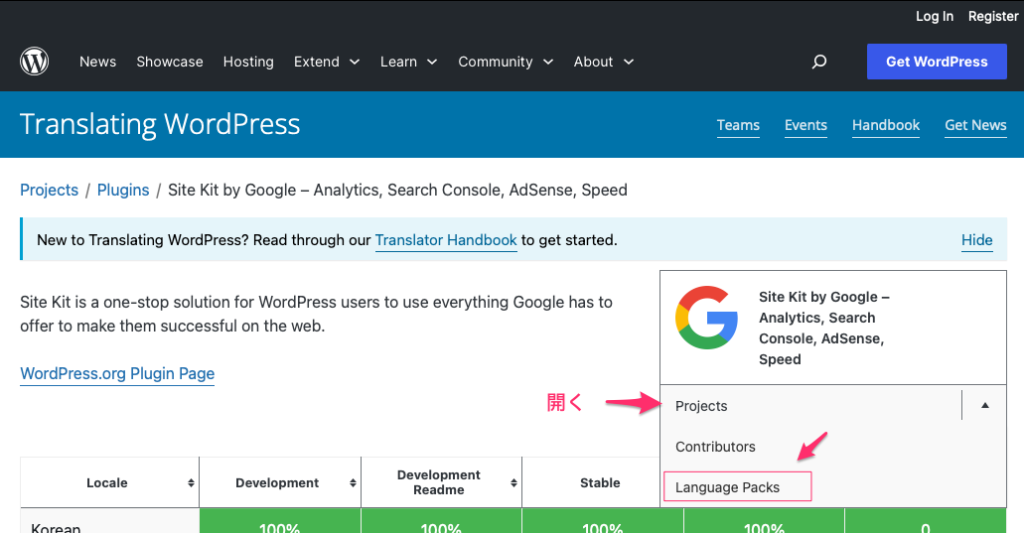Image resolution: width=1024 pixels, height=533 pixels.
Task: Open the search magnifier icon
Action: 819,62
